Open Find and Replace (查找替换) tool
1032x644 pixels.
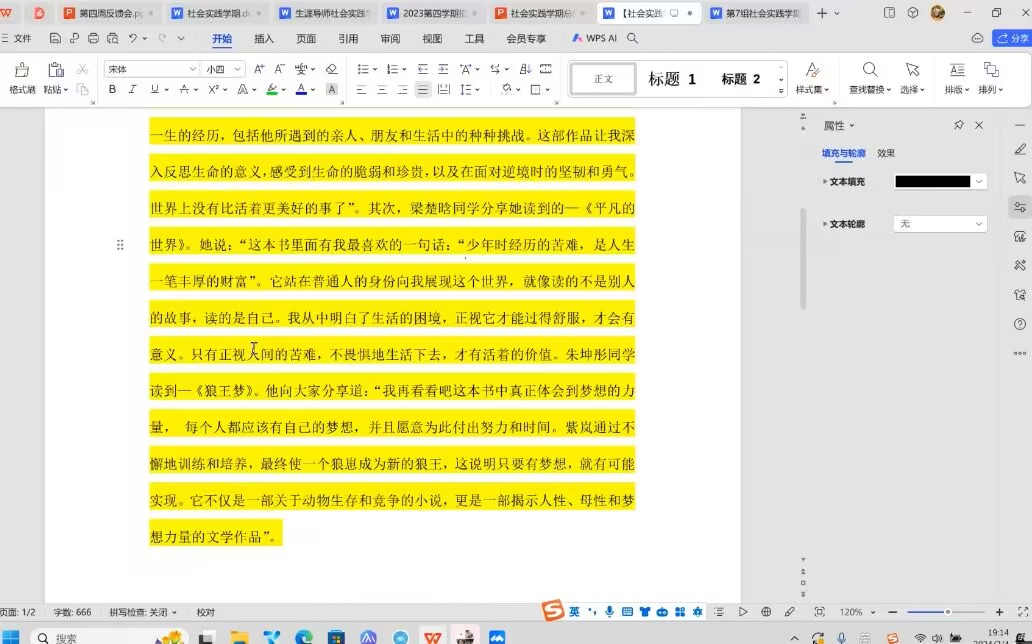click(x=870, y=70)
